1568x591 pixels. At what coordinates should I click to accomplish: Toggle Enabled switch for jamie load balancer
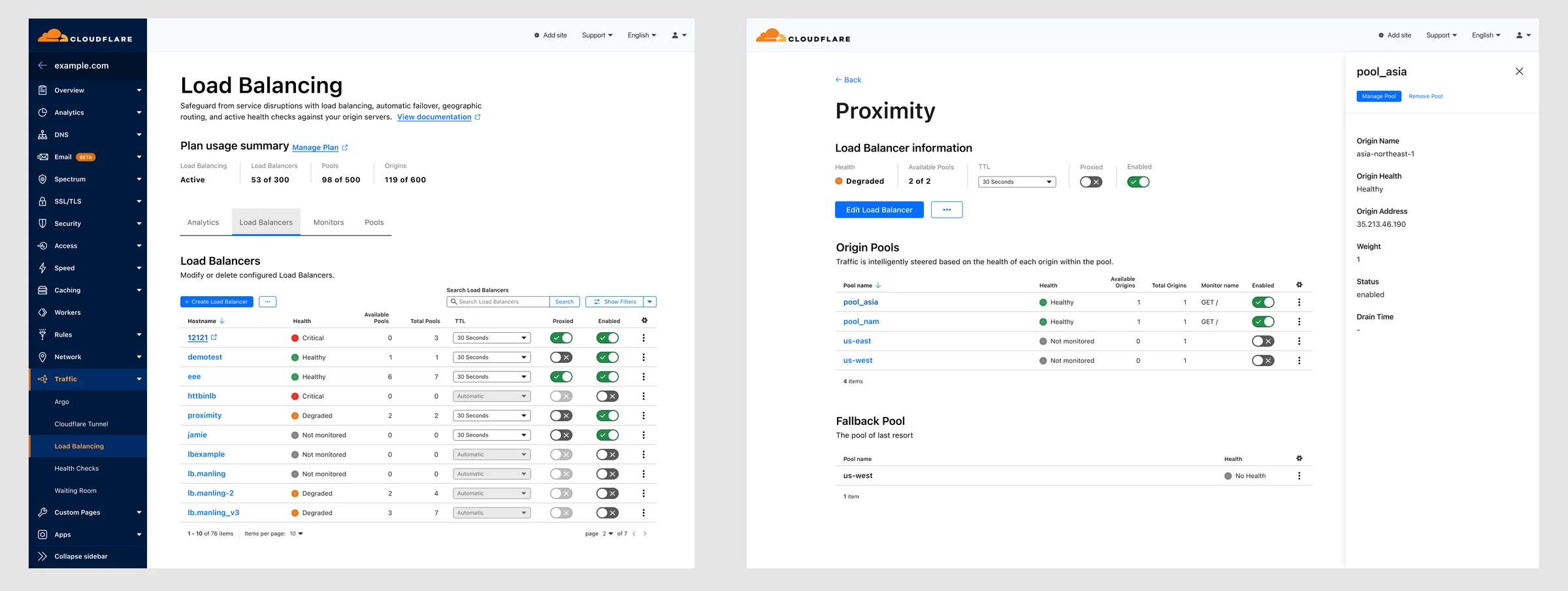point(608,435)
